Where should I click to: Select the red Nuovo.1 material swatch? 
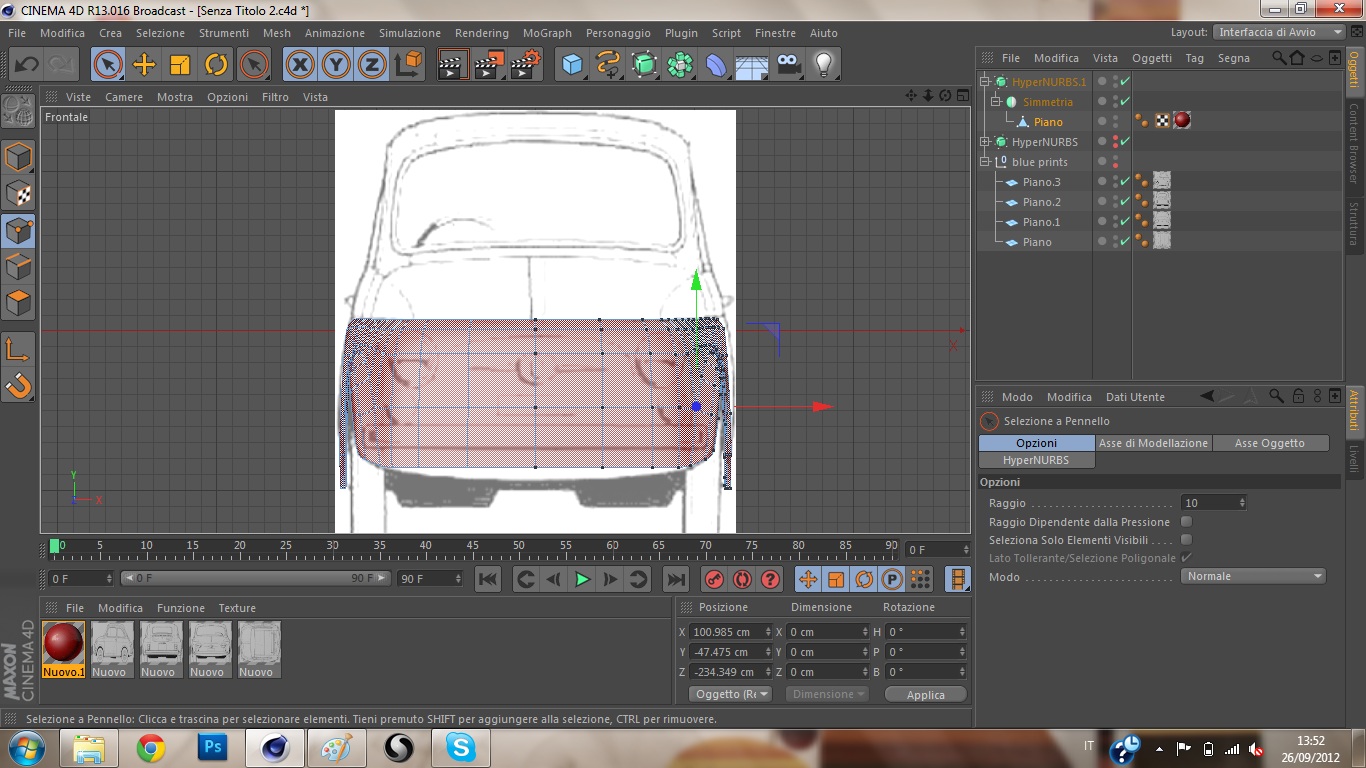pos(63,645)
